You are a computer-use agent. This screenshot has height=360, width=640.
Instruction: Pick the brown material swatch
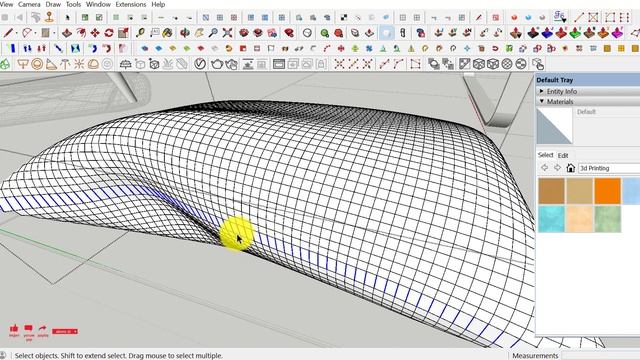pos(551,191)
